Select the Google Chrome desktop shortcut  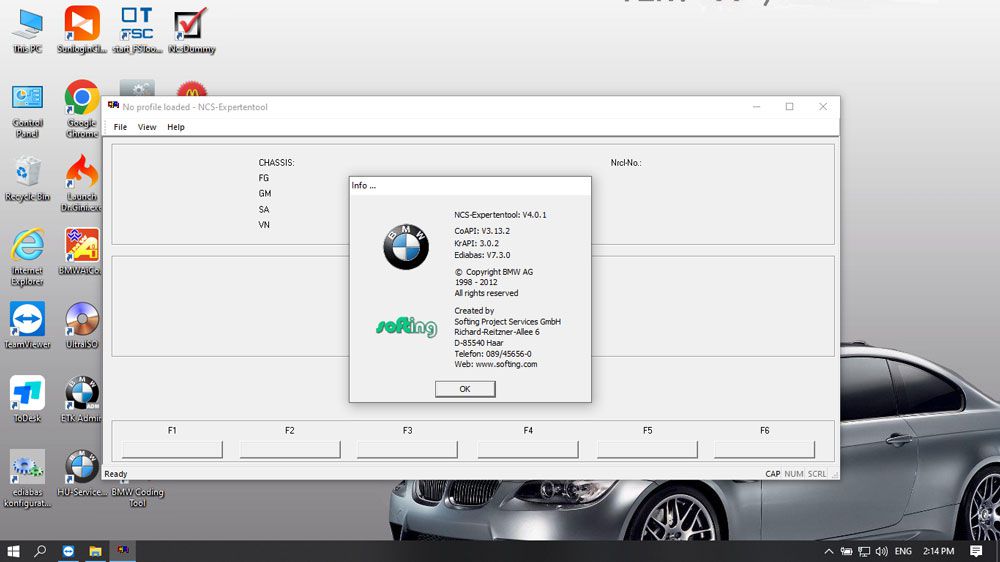(82, 108)
